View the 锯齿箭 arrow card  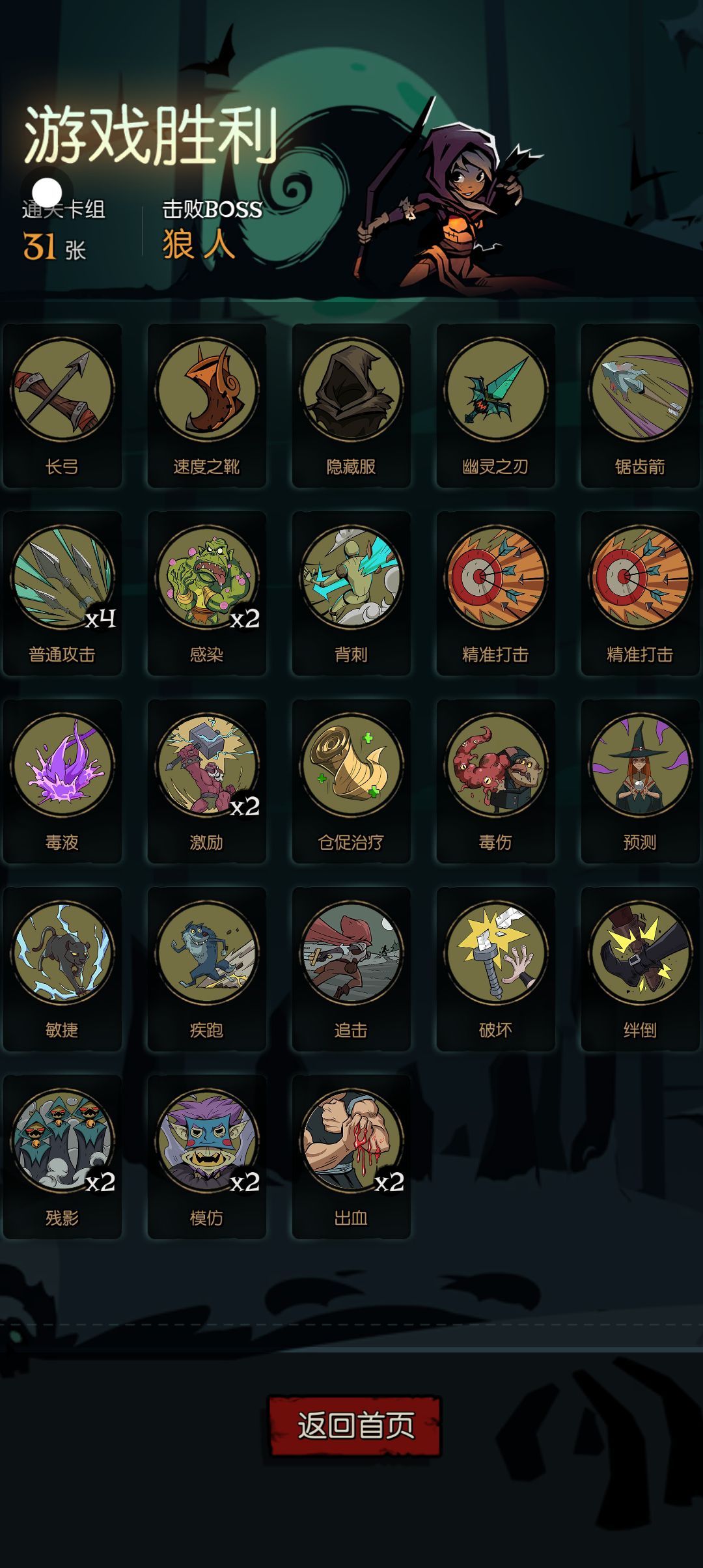[641, 389]
